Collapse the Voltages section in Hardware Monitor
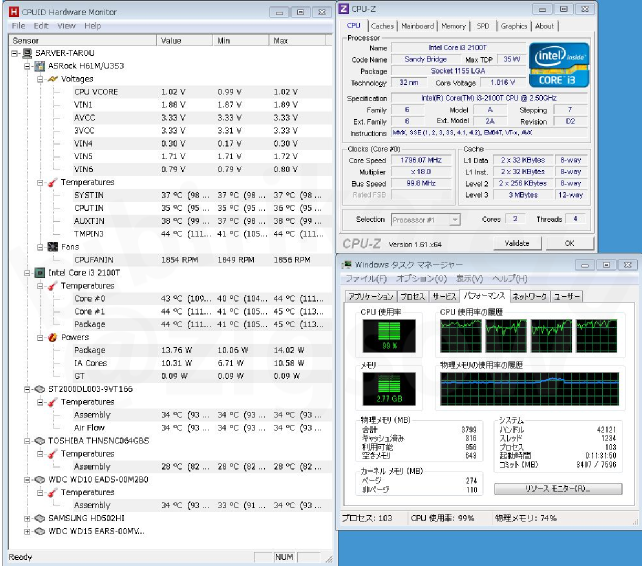The width and height of the screenshot is (642, 566). (x=40, y=79)
